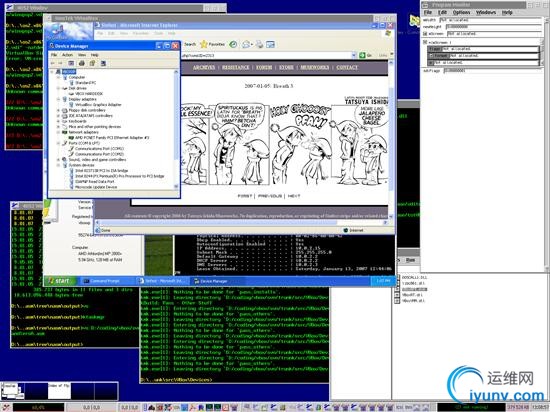Click Device Manager scrollbar down arrow

(176, 187)
